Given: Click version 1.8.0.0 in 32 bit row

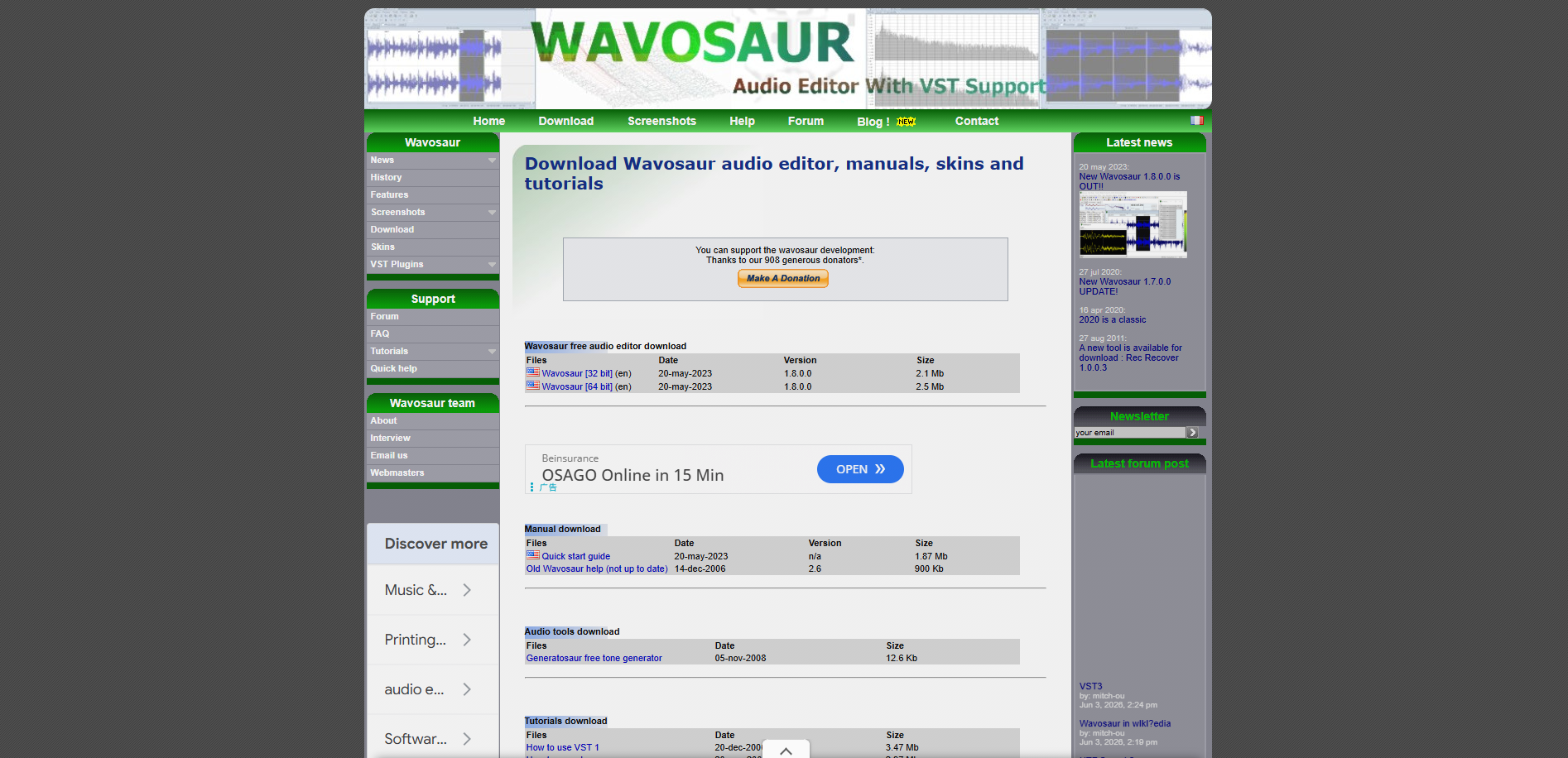Looking at the screenshot, I should pyautogui.click(x=797, y=373).
